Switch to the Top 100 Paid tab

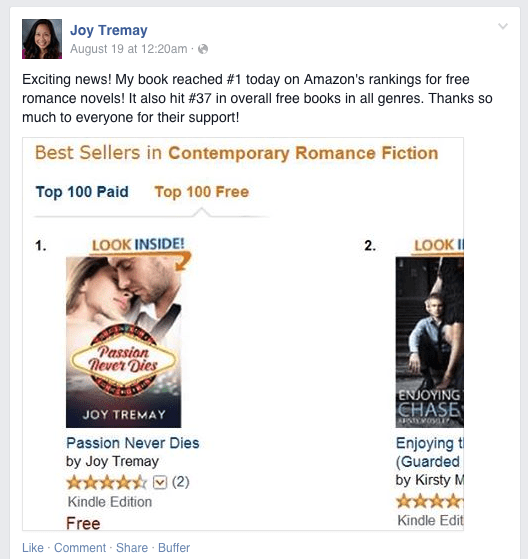82,192
